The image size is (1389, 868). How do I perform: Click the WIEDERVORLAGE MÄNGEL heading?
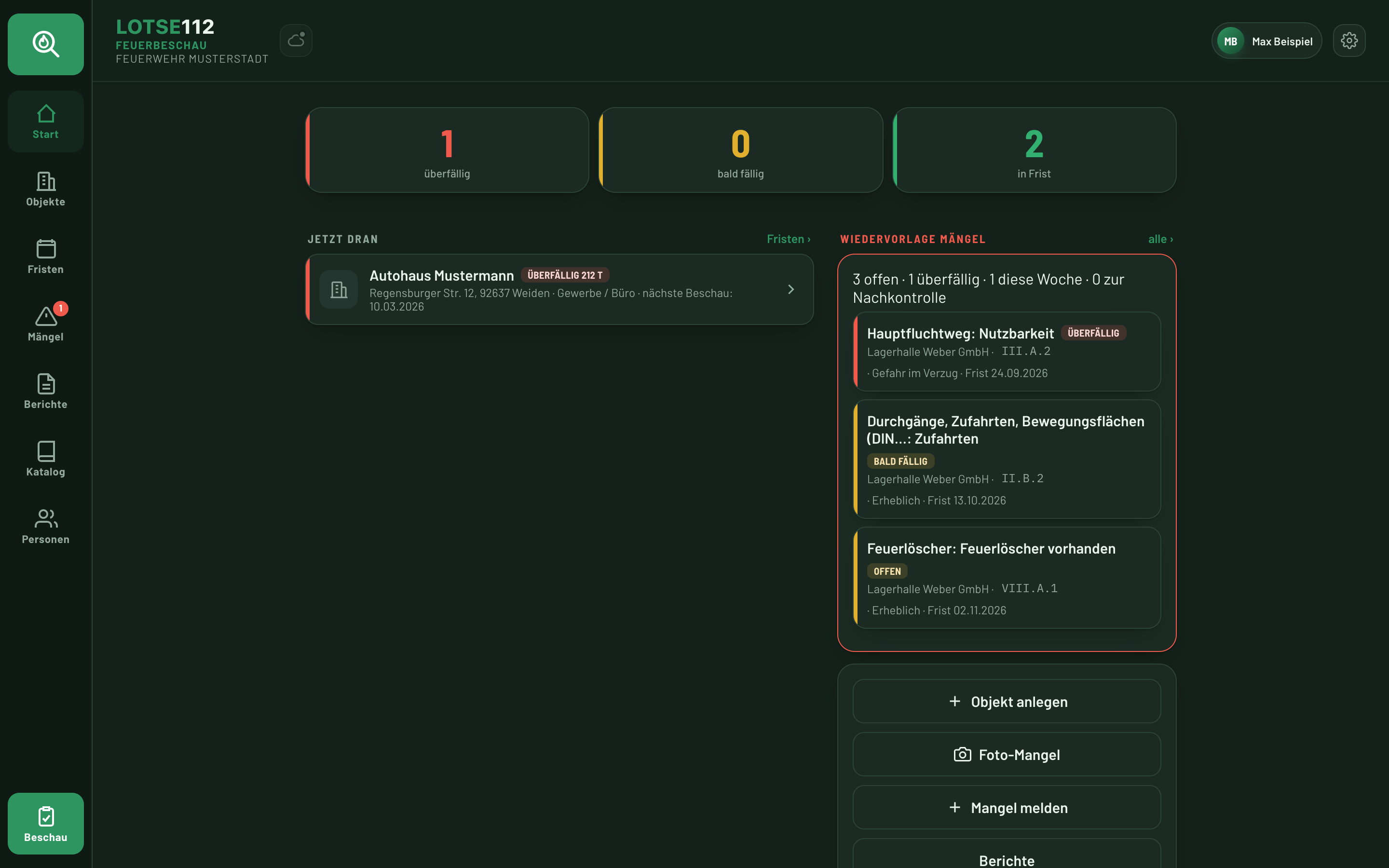pyautogui.click(x=912, y=239)
